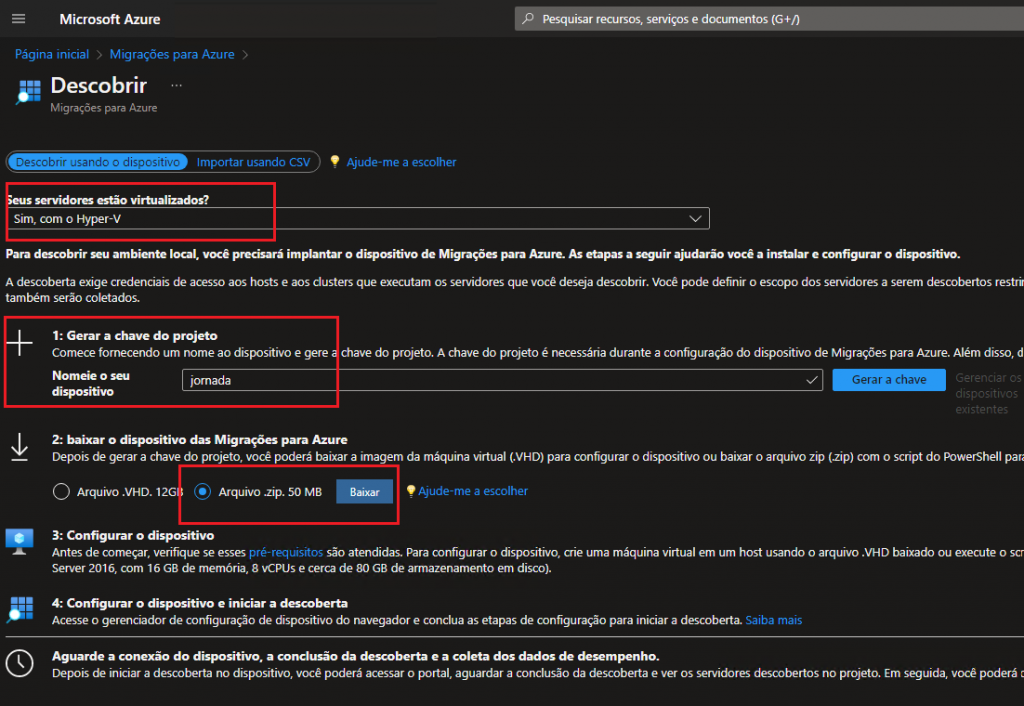Click the Página inicial breadcrumb

point(52,54)
